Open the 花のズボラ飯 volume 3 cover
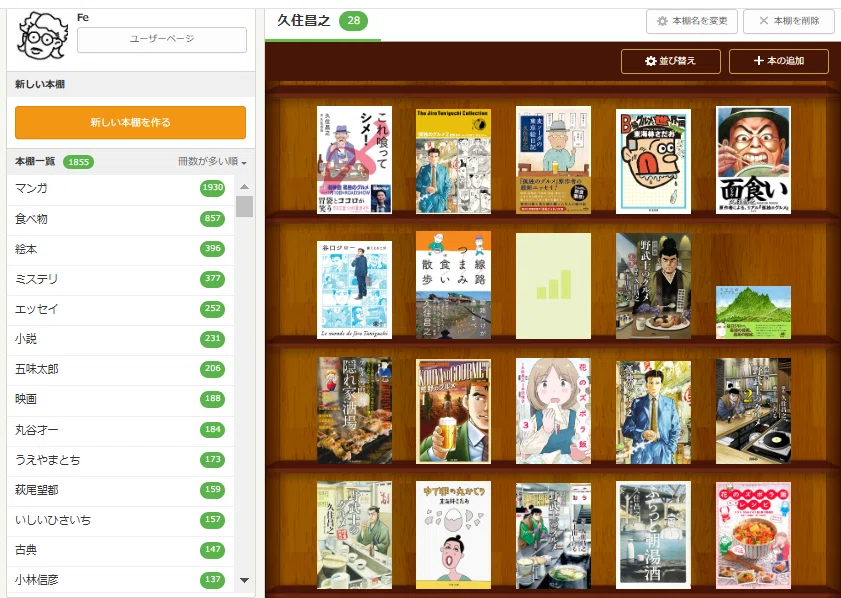This screenshot has height=598, width=841. (x=553, y=411)
